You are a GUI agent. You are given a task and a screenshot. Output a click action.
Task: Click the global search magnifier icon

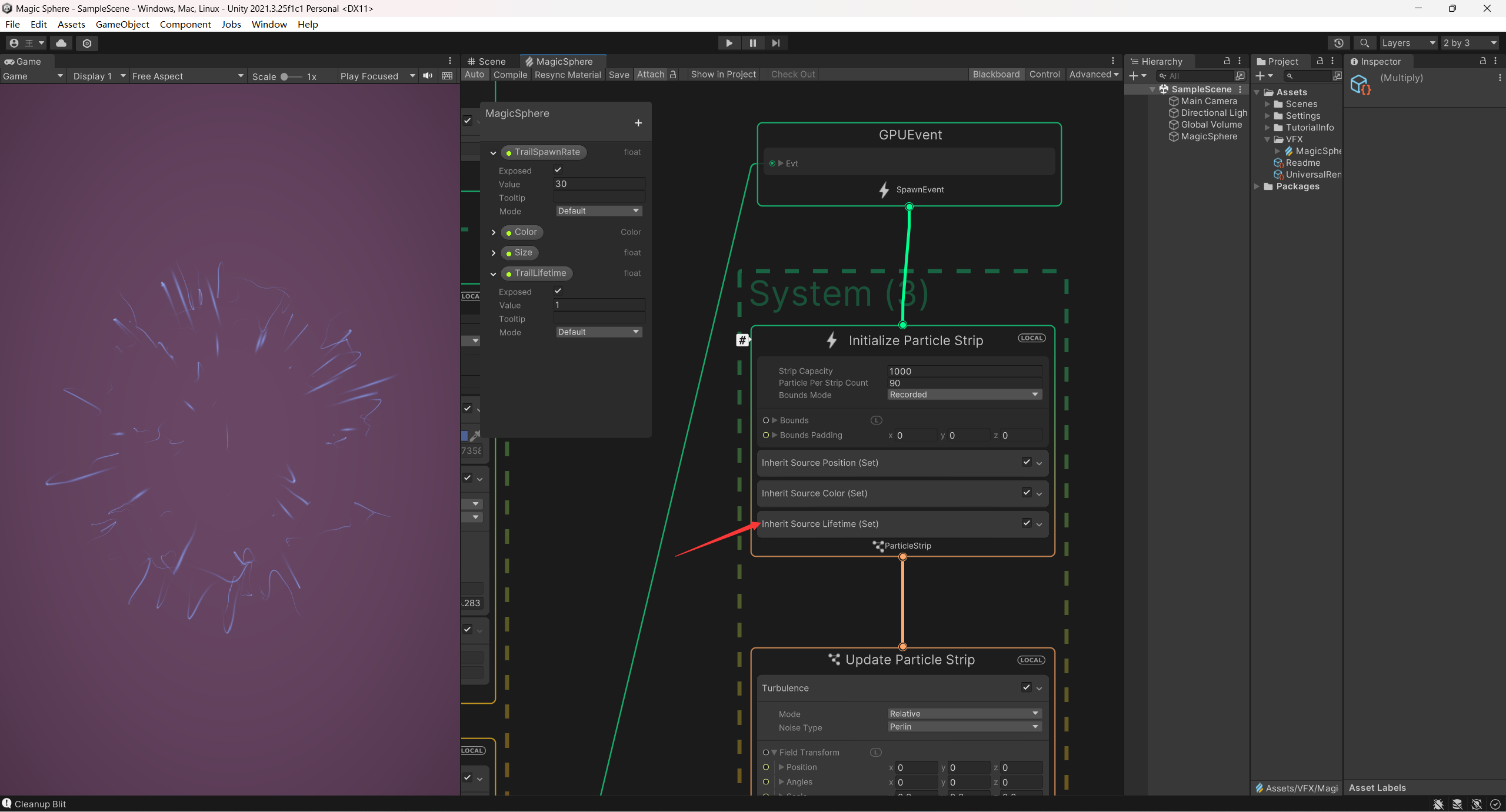1364,43
